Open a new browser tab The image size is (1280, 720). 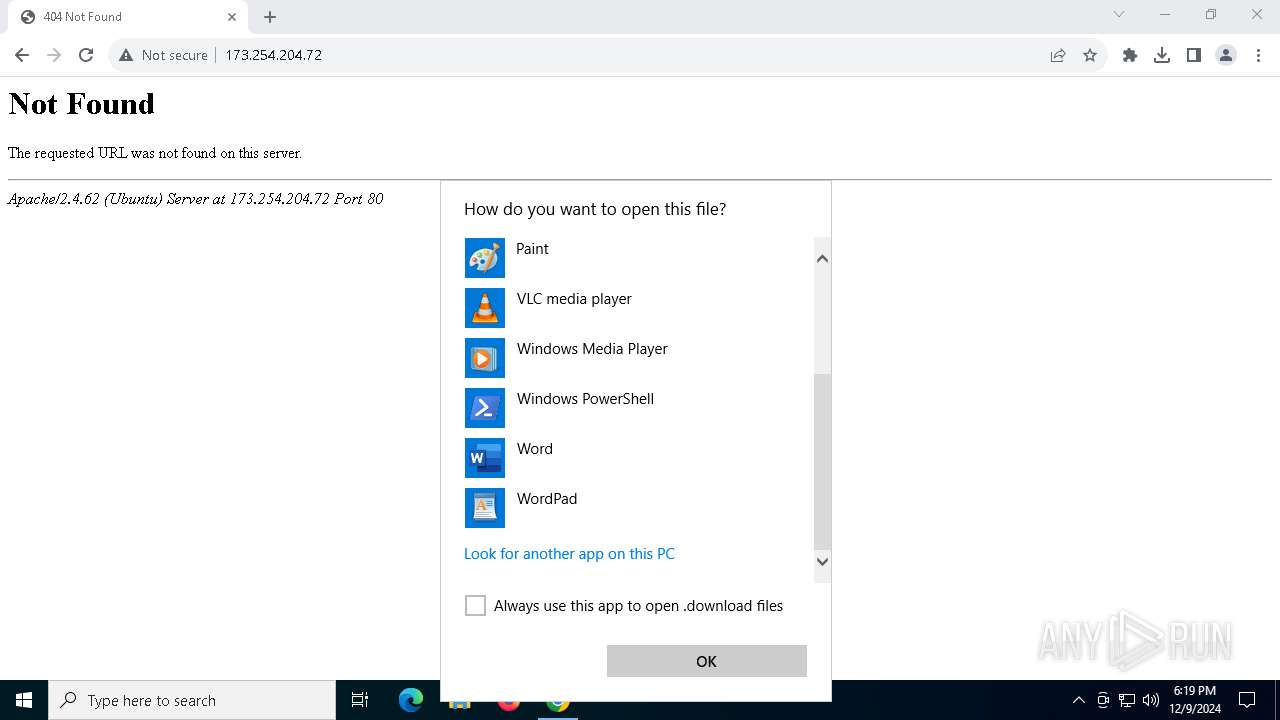tap(270, 17)
